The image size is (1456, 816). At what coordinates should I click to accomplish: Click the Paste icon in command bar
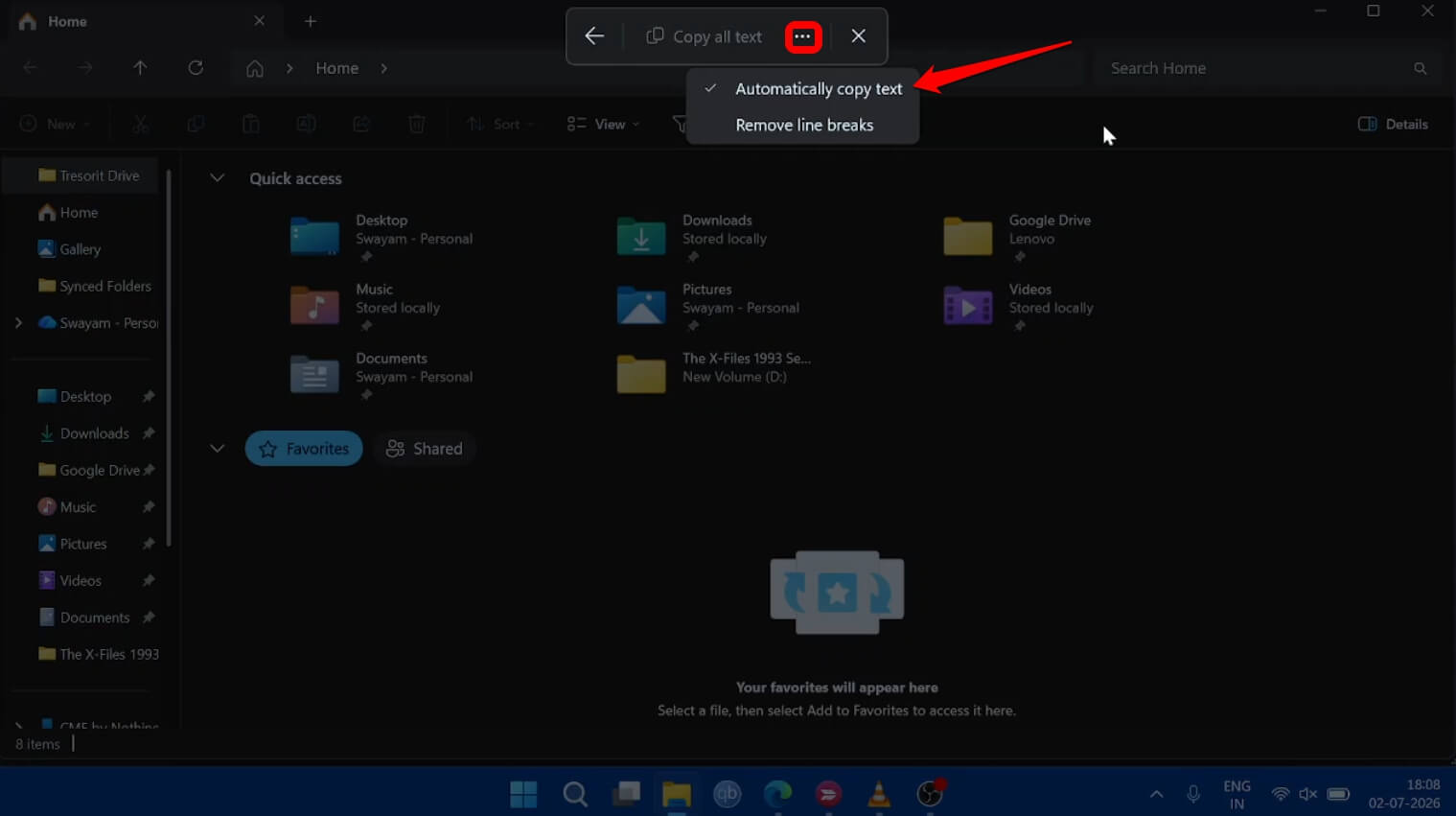pos(250,124)
